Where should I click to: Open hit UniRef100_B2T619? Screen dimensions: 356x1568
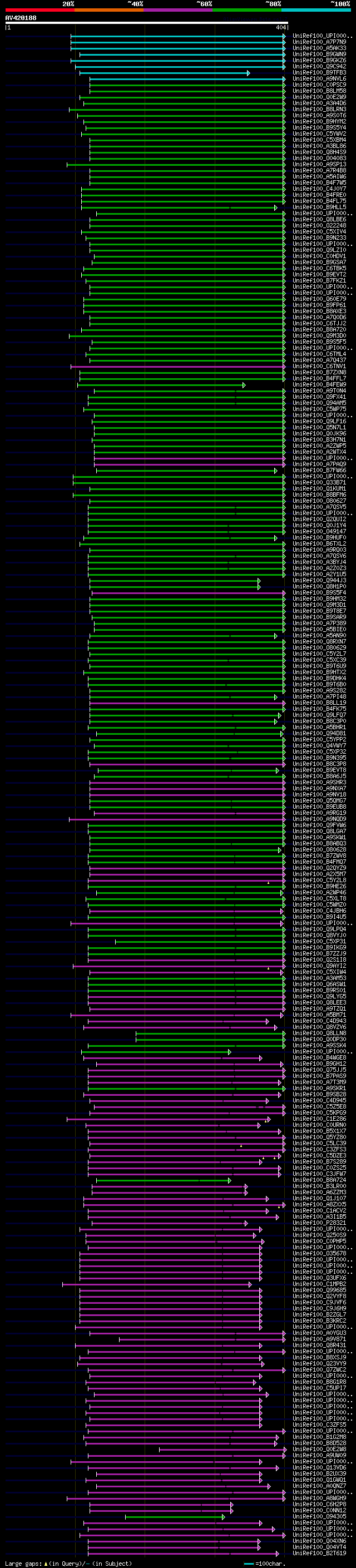click(x=319, y=1553)
